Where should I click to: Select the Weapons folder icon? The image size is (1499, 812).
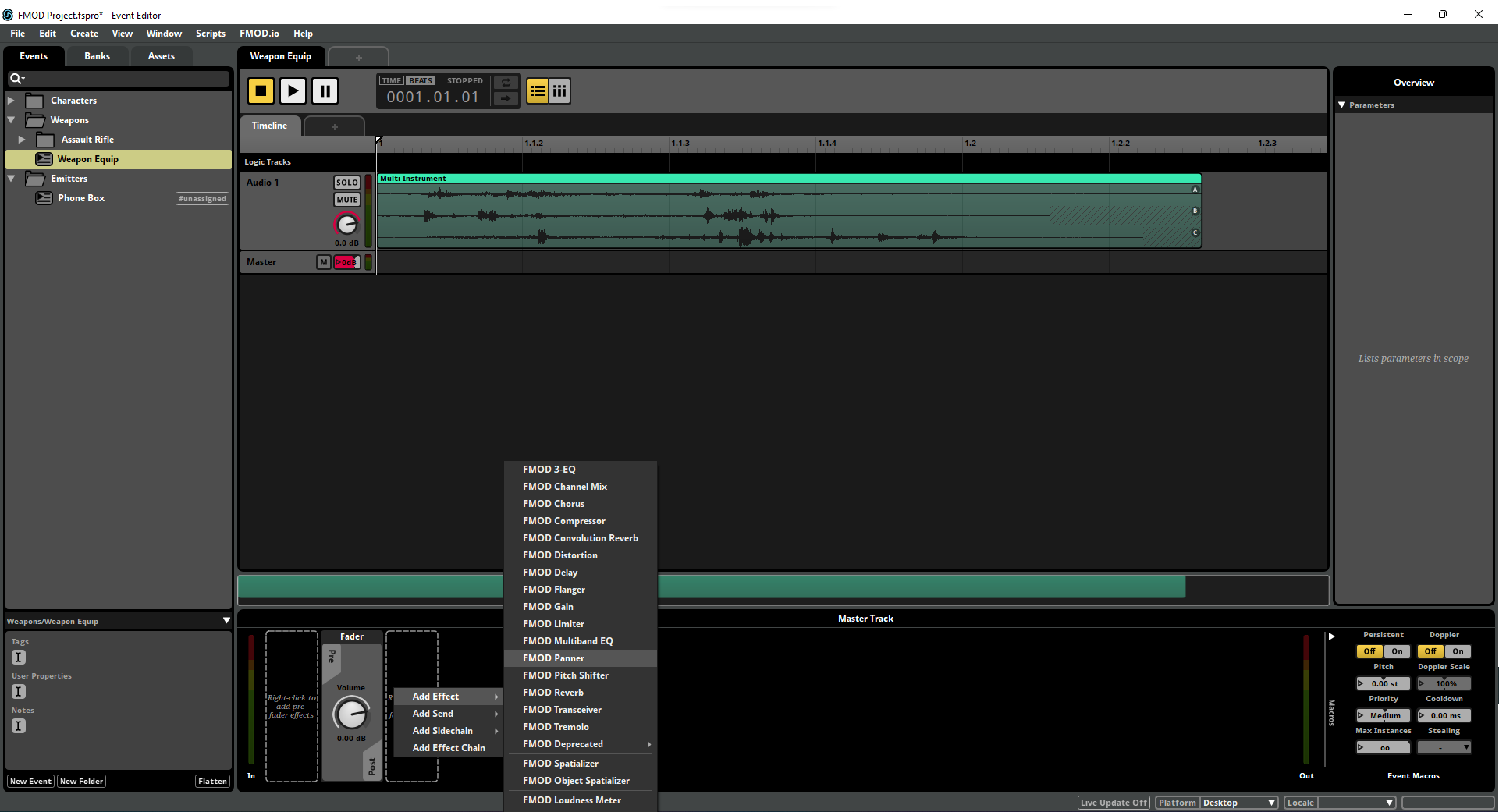click(x=34, y=120)
